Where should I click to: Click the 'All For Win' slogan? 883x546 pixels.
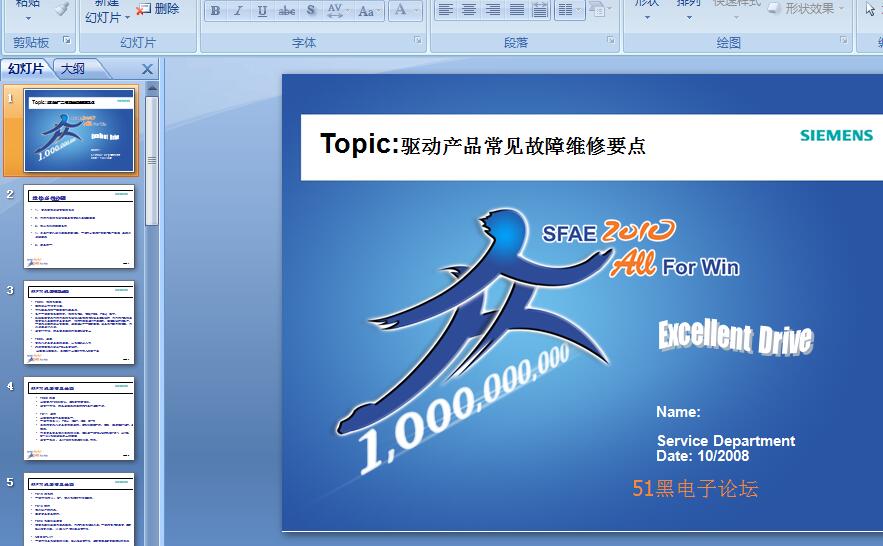pos(675,265)
